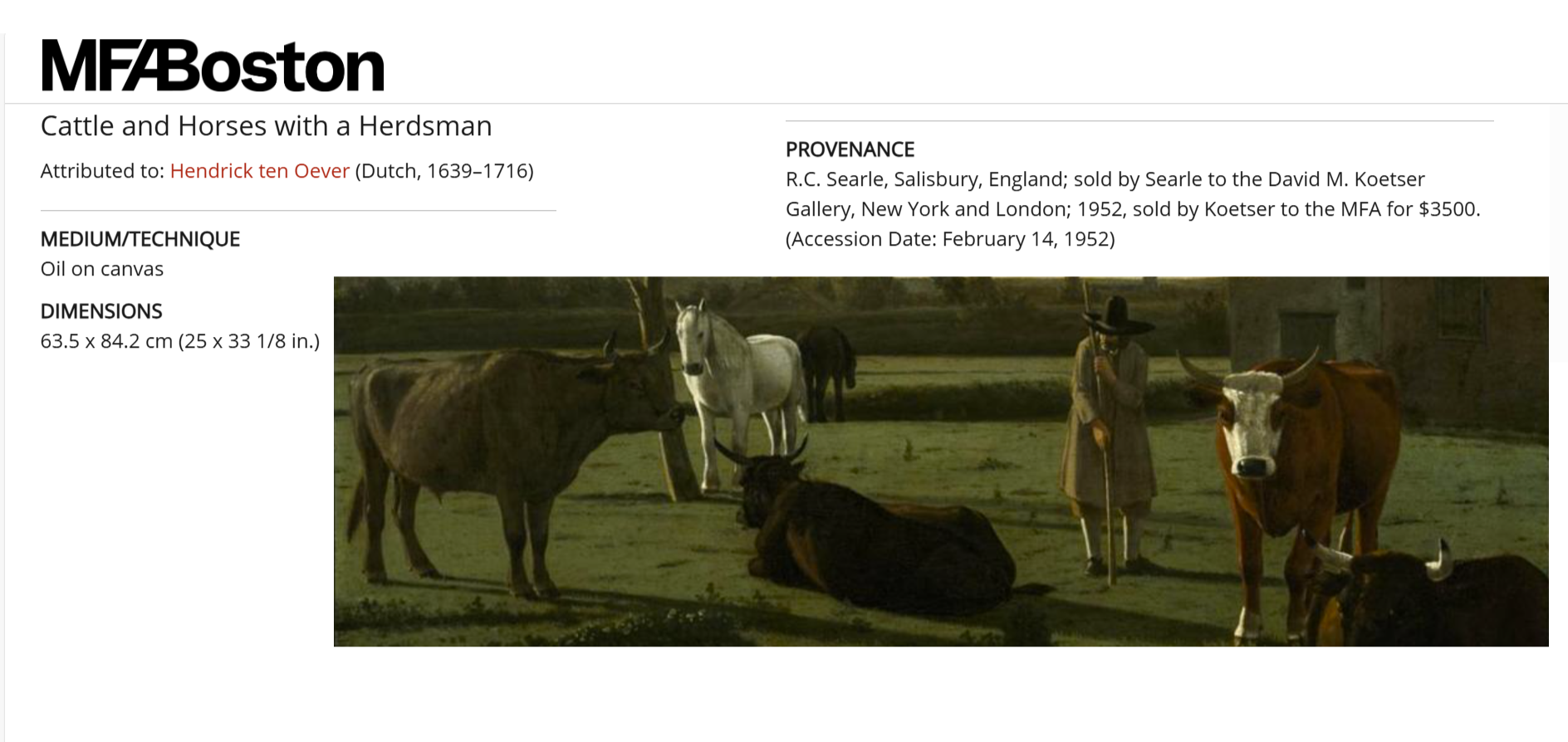Click the Attributed to label

pyautogui.click(x=102, y=171)
